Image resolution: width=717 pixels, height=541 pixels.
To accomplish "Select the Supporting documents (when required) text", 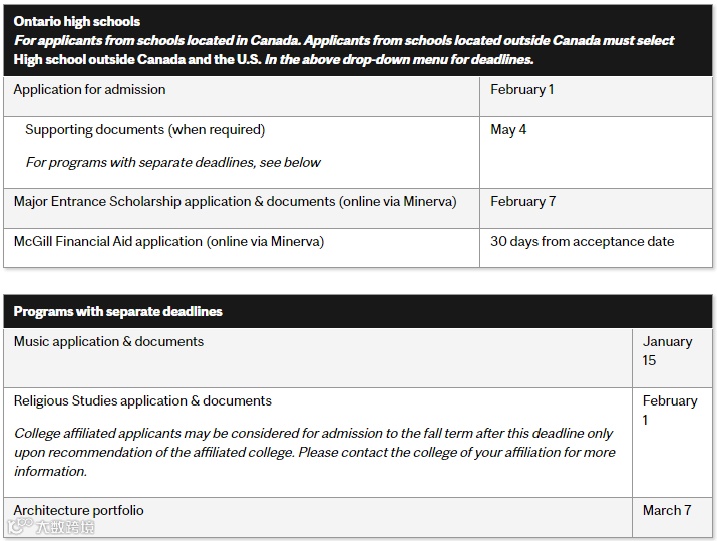I will (145, 129).
